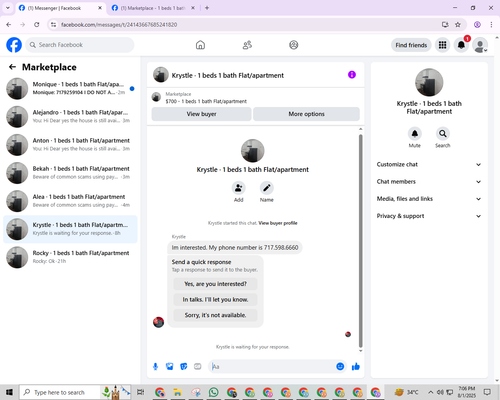Click the Facebook logo
The width and height of the screenshot is (500, 400).
pos(14,45)
